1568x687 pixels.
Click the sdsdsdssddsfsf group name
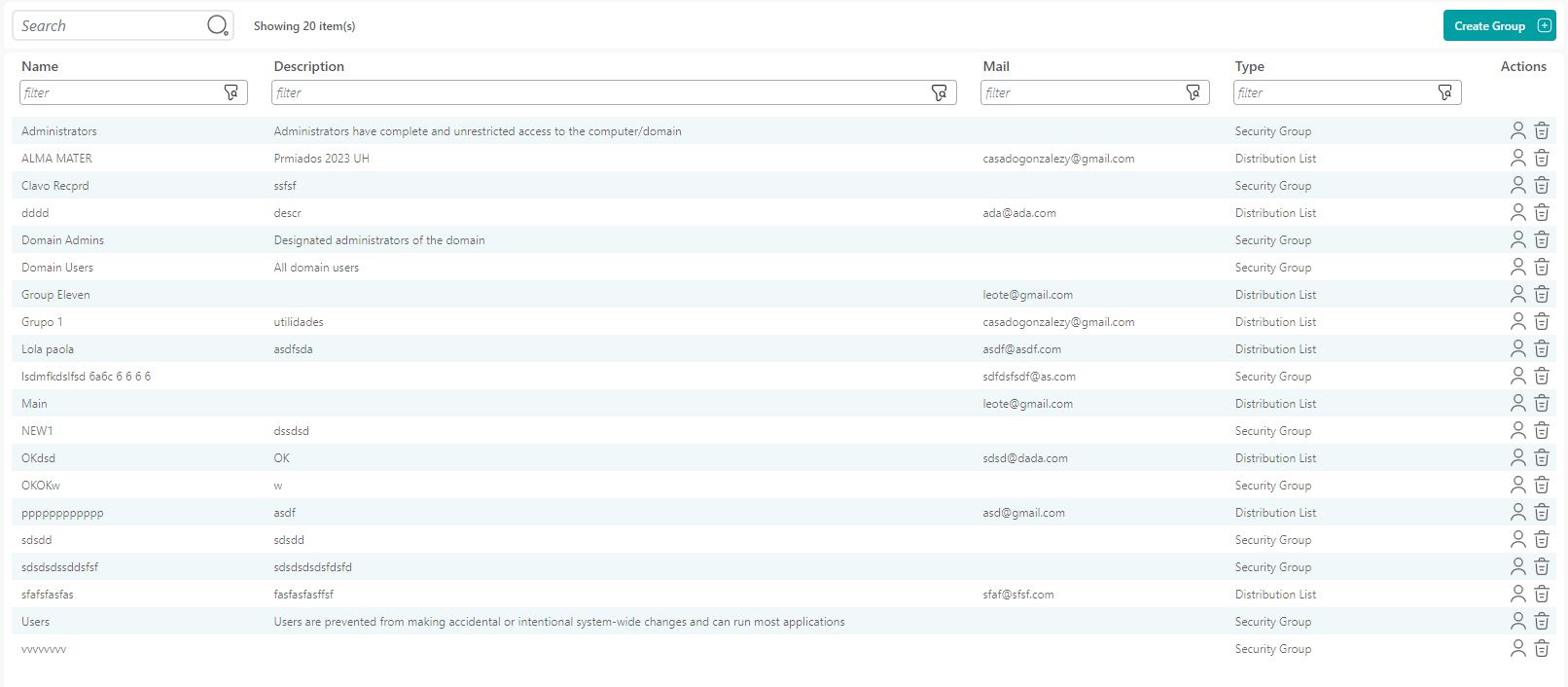[59, 567]
